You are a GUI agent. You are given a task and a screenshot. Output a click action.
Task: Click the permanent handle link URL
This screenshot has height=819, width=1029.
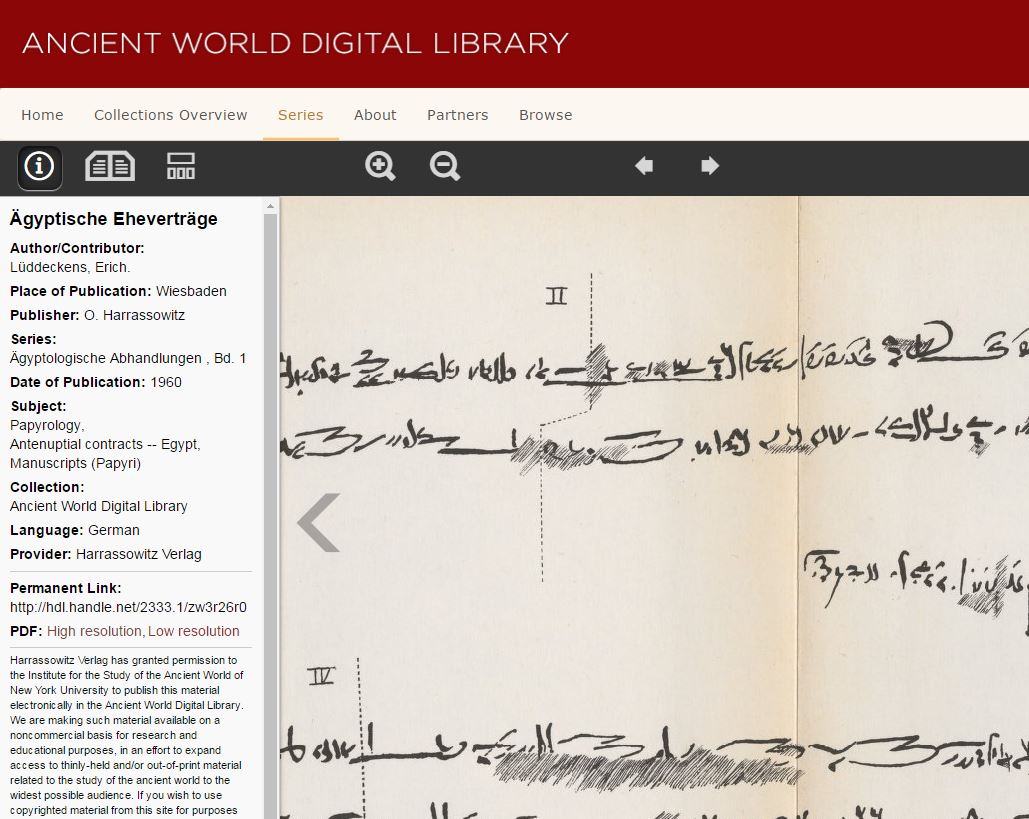(128, 607)
